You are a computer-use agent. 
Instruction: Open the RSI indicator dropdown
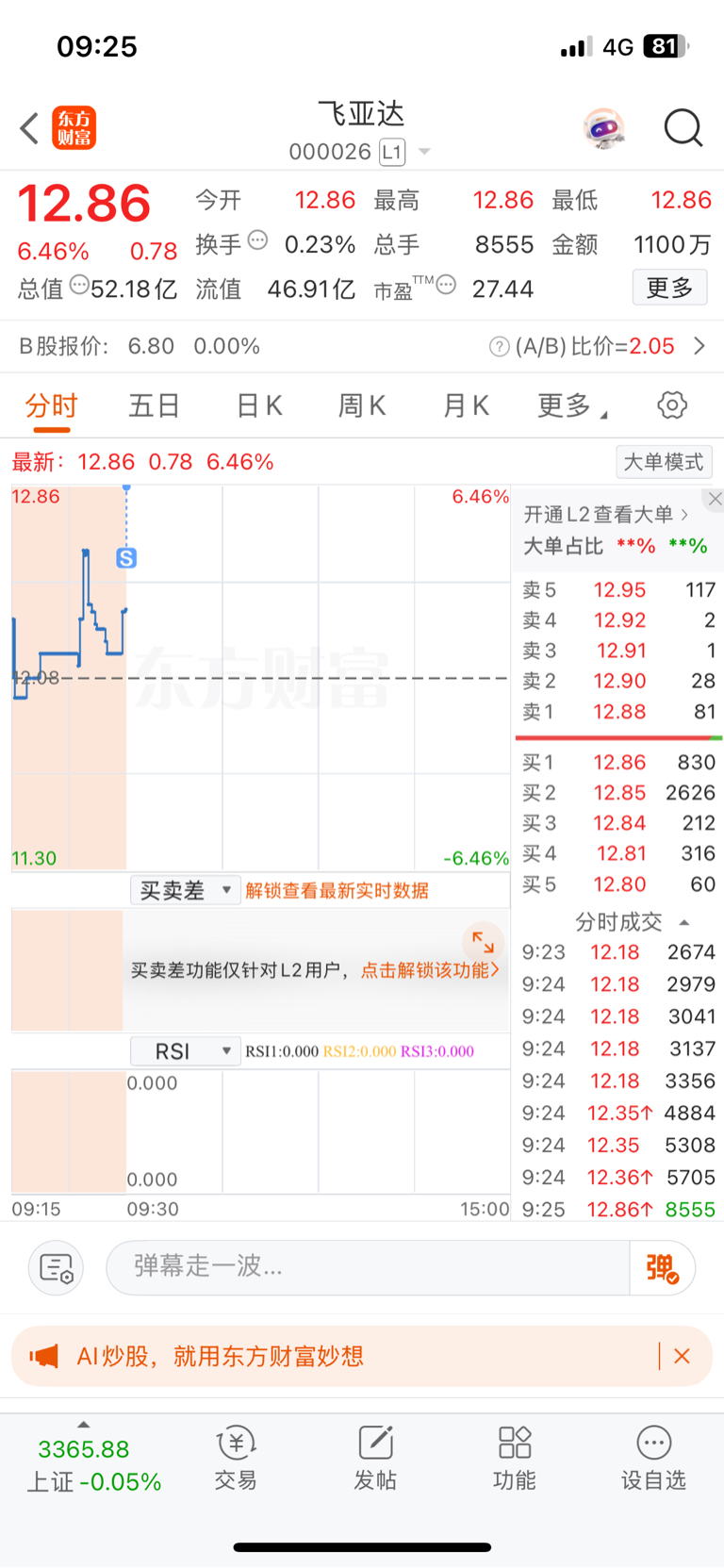[185, 1051]
